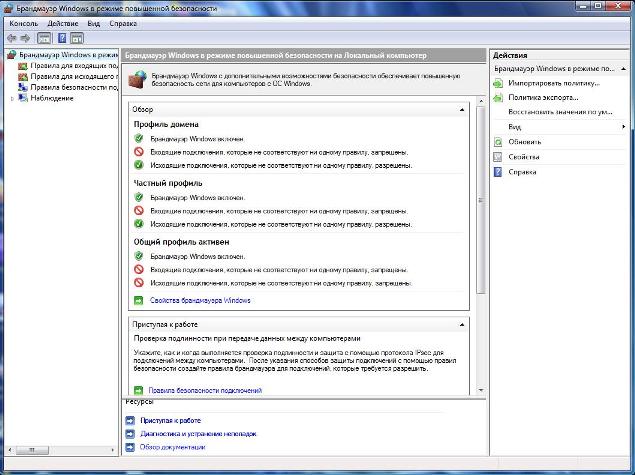Toggle the Action pane toolbar icon
This screenshot has width=635, height=475.
pyautogui.click(x=77, y=38)
